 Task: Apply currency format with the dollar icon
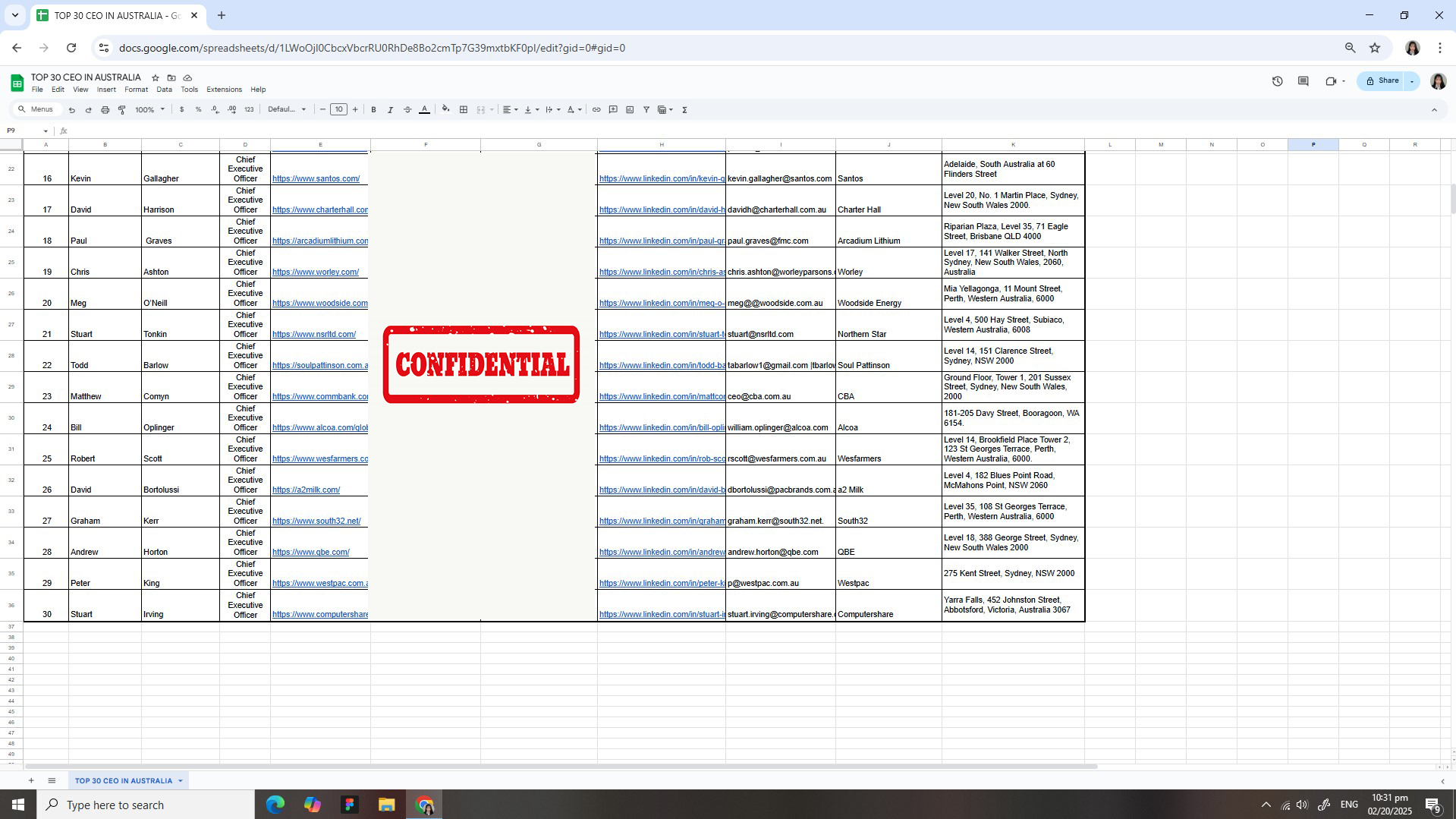[x=181, y=110]
